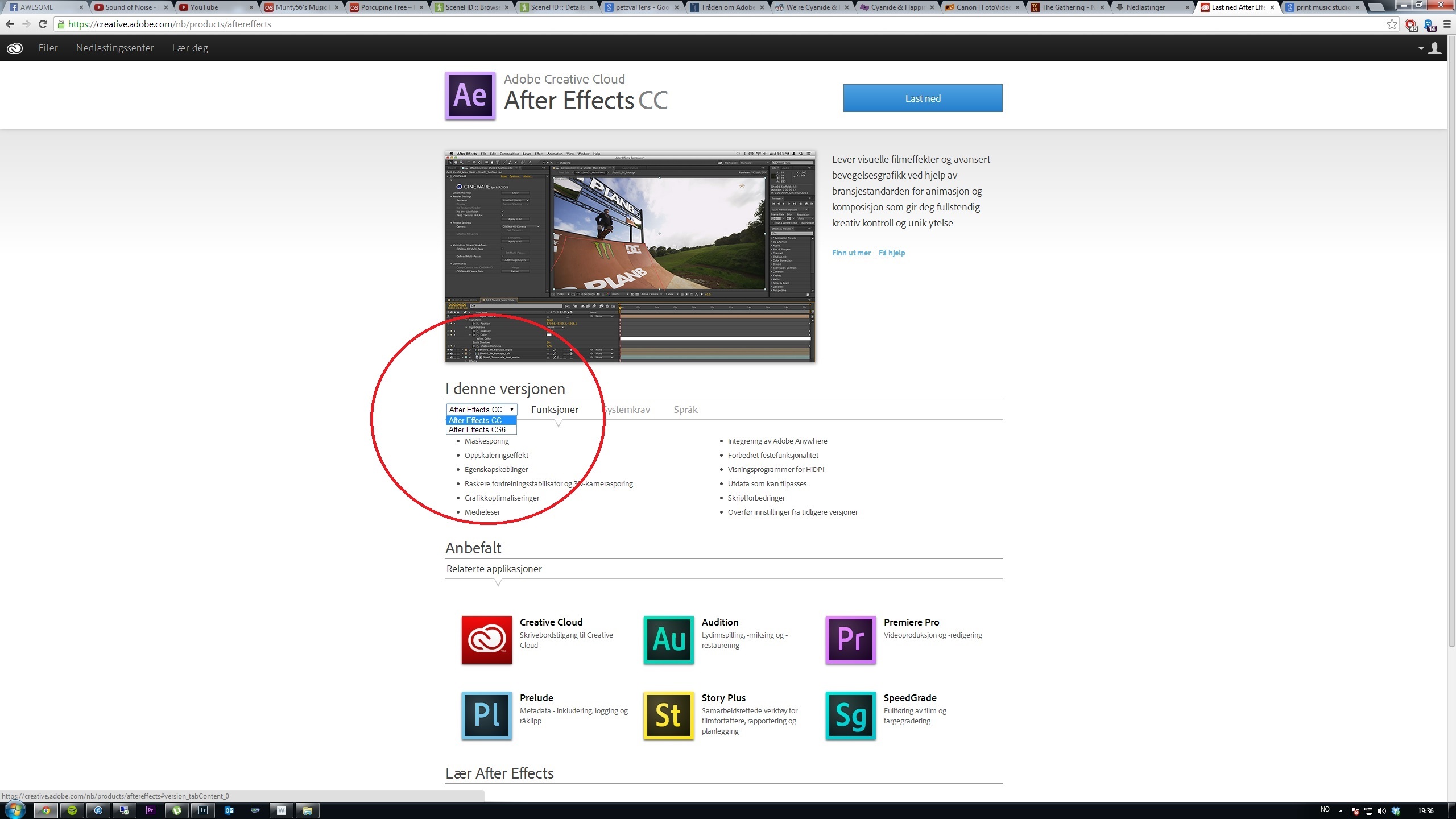Open the Premiere Pro Pr app icon
This screenshot has height=819, width=1456.
point(850,640)
